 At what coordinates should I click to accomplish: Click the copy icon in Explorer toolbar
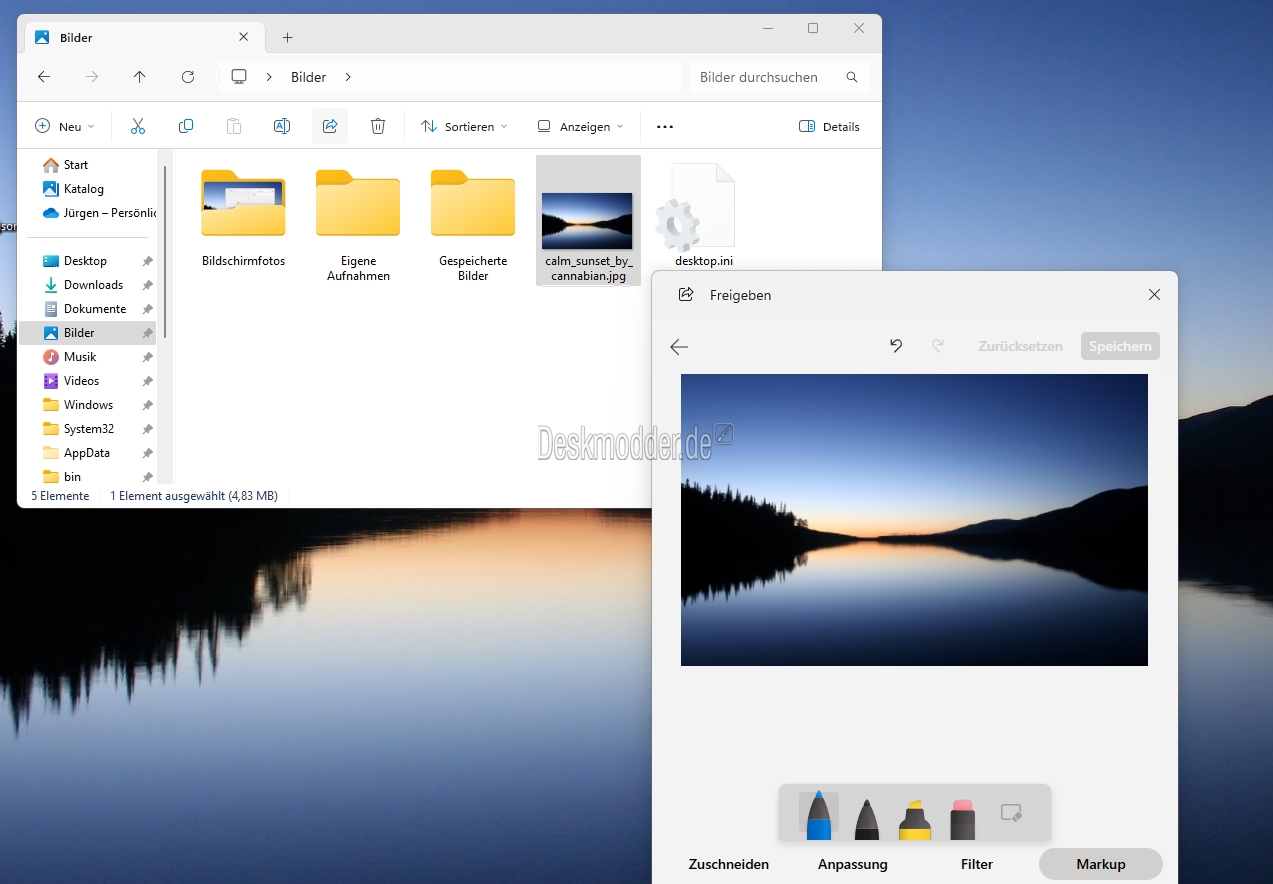coord(186,126)
